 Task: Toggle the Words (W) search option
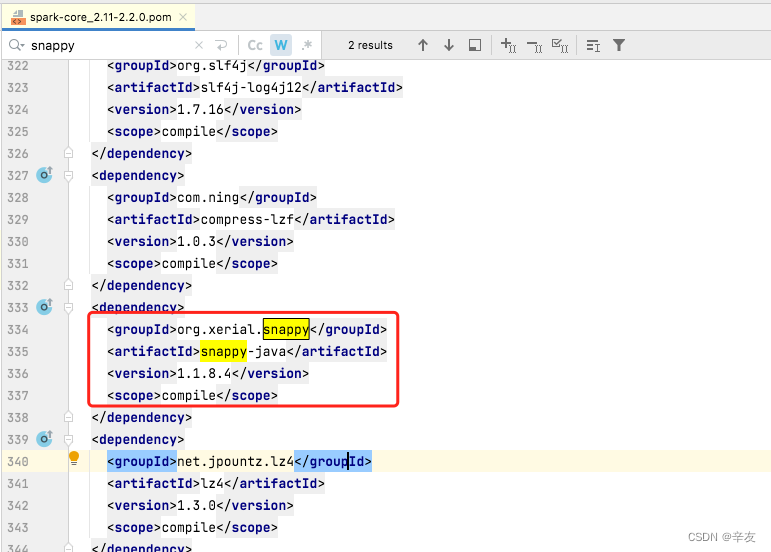tap(281, 45)
